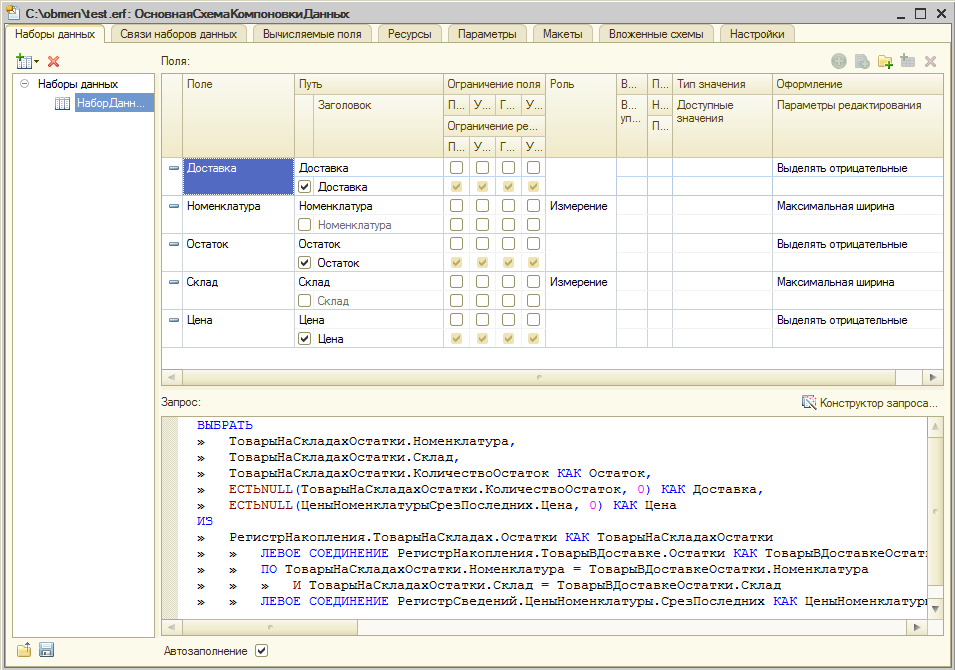Uncheck the Доставка header checkbox
955x670 pixels.
click(305, 186)
